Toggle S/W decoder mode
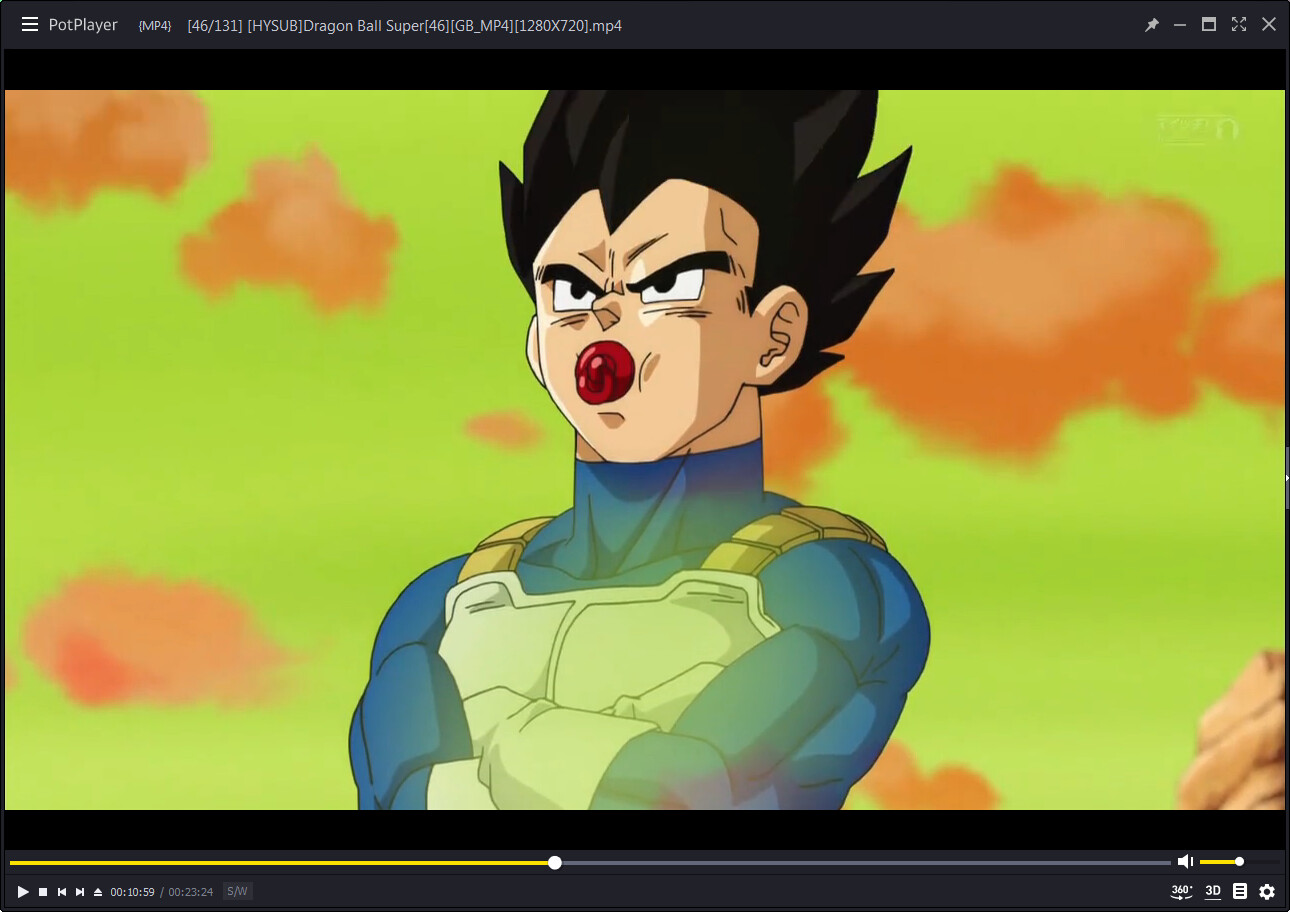1290x912 pixels. coord(237,891)
